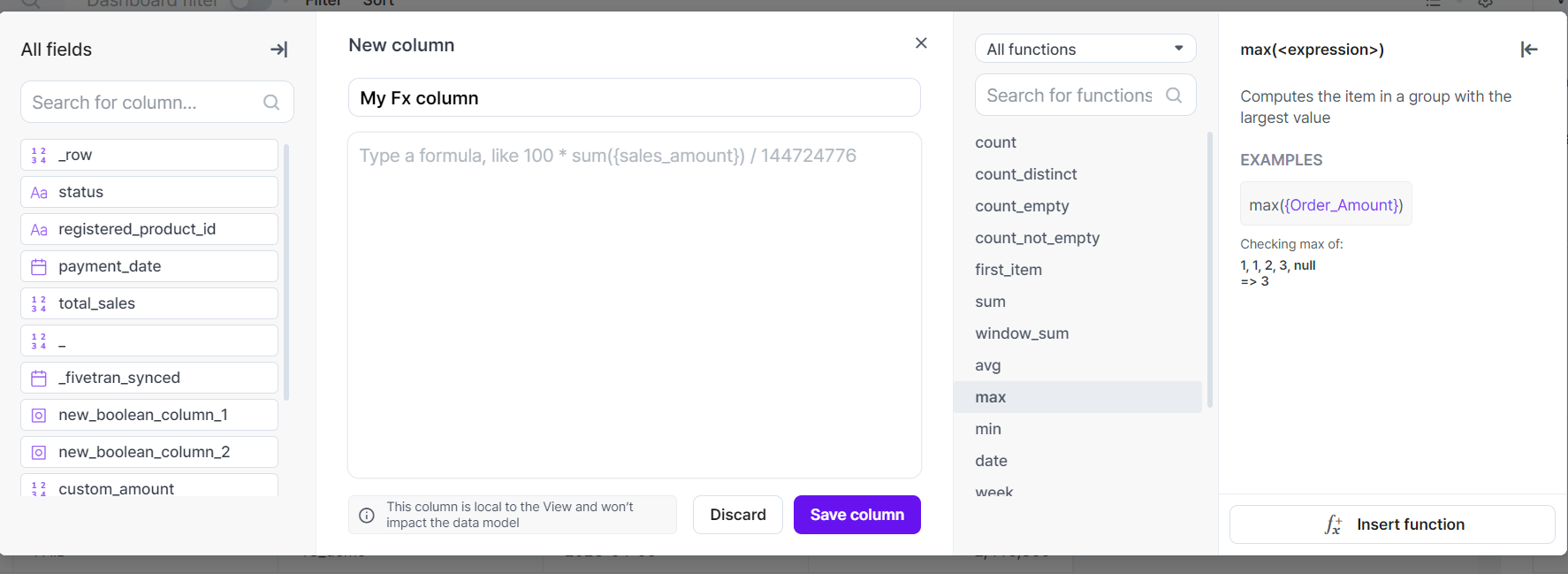Click the column name field My Fx column

point(634,98)
